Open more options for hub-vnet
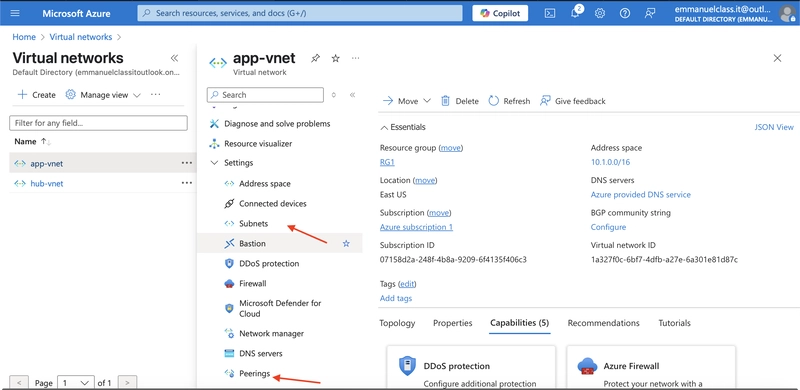 pyautogui.click(x=187, y=183)
